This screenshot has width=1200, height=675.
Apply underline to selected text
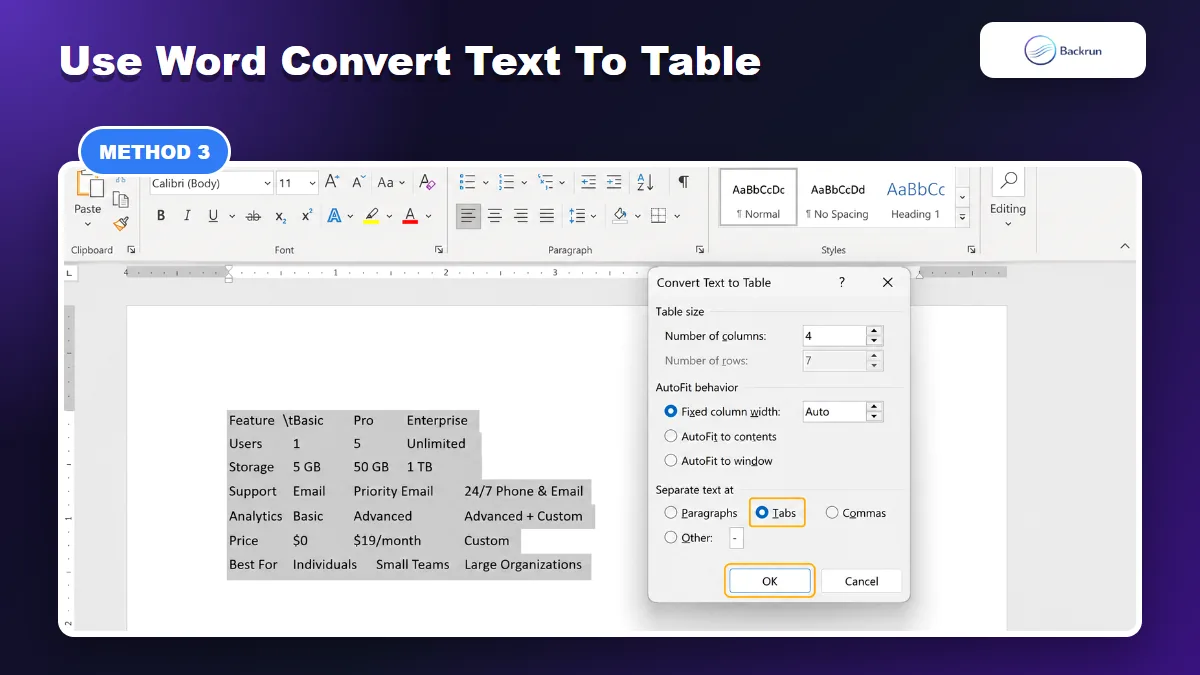pos(213,215)
